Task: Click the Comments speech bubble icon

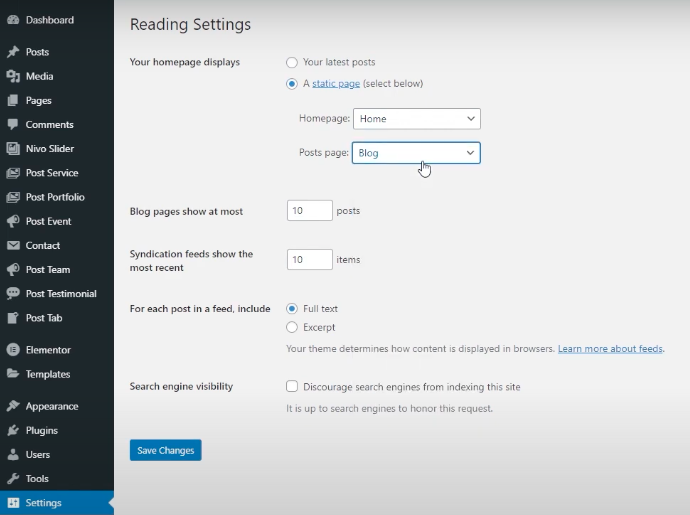Action: (13, 125)
